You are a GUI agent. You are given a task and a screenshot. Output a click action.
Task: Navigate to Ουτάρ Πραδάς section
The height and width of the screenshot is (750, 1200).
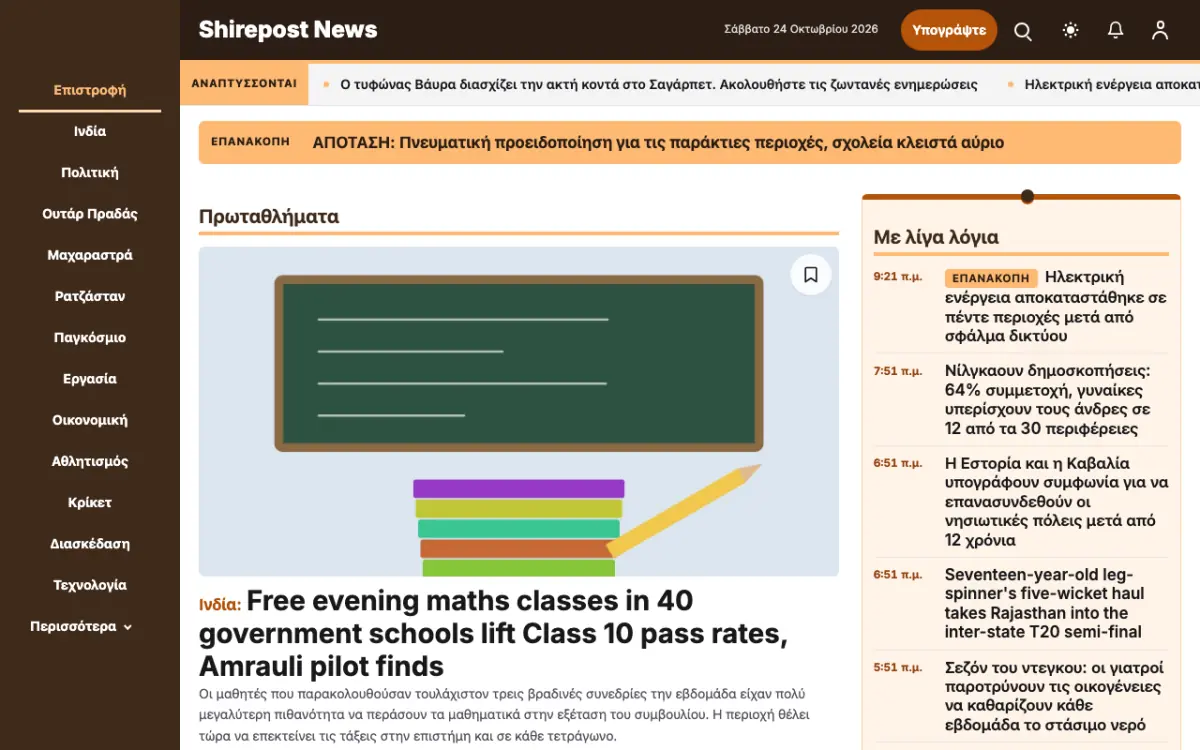click(x=90, y=214)
